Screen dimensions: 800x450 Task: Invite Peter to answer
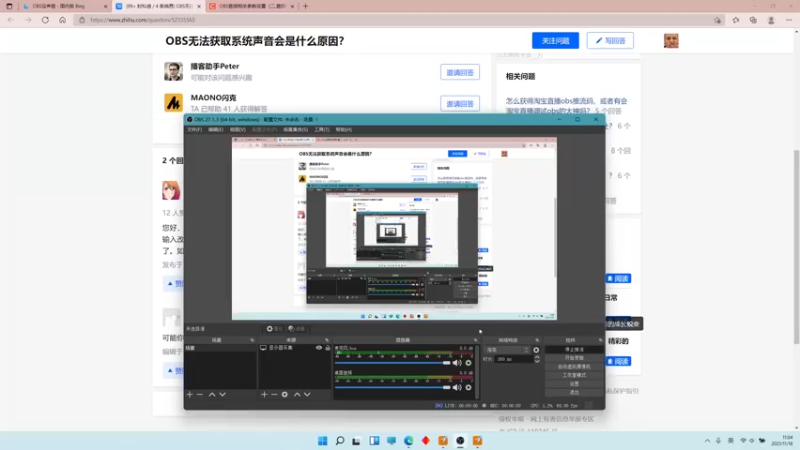[460, 72]
